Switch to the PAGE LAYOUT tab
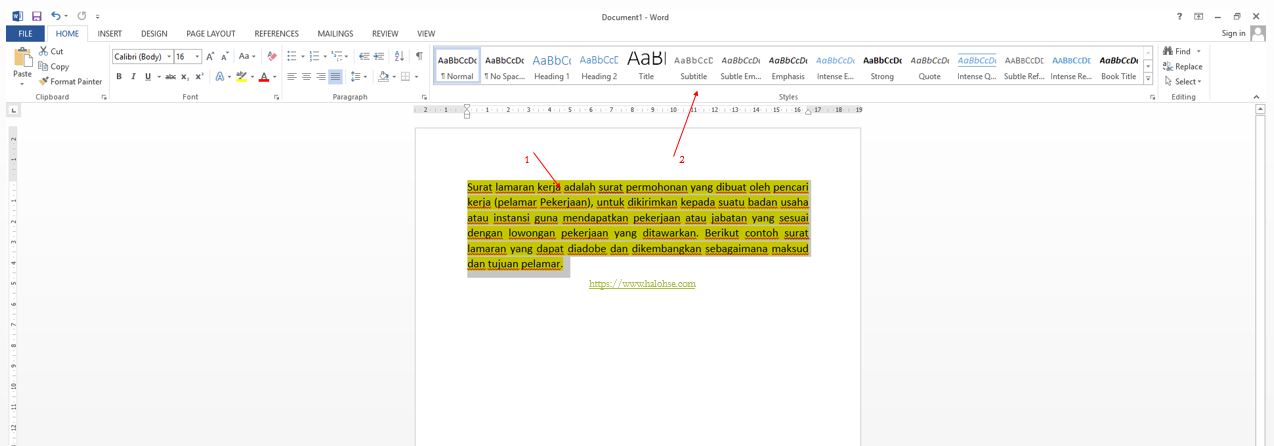Screen dimensions: 1274x446 [210, 34]
